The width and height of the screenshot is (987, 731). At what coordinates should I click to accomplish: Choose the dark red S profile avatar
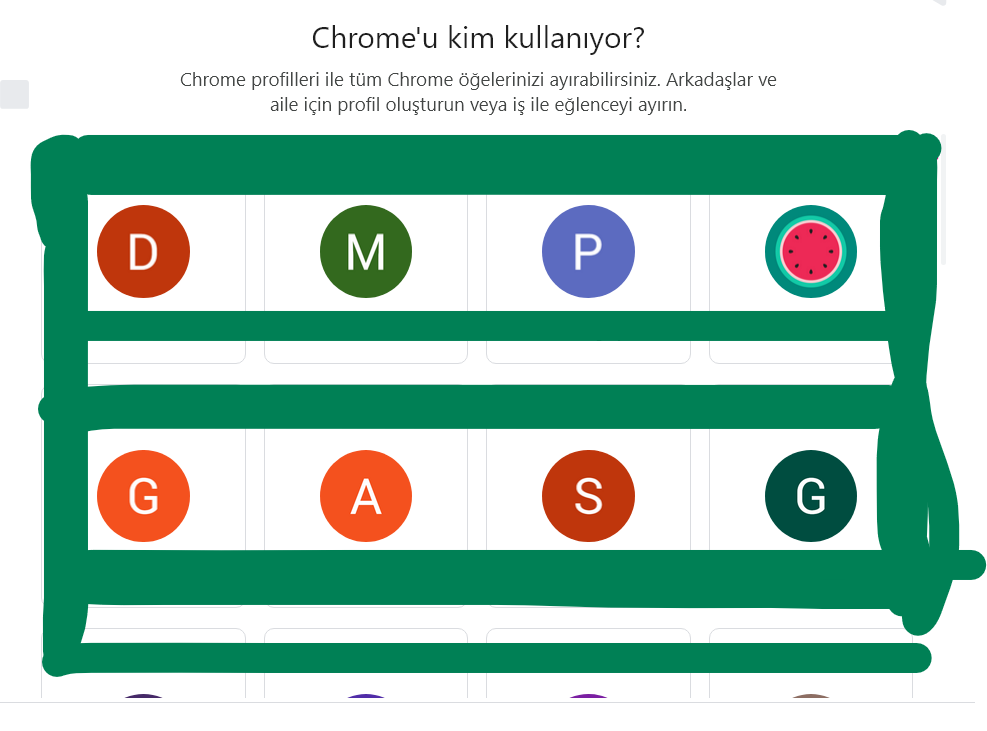[x=589, y=496]
